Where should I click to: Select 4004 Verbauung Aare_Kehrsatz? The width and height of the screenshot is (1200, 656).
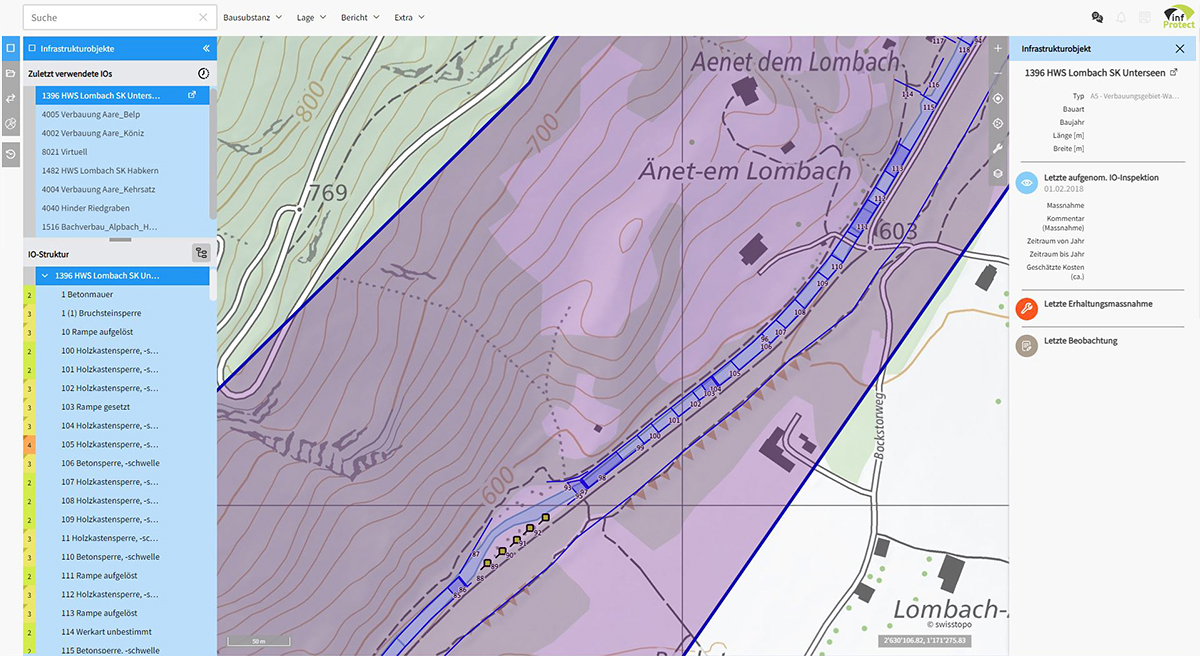point(122,189)
